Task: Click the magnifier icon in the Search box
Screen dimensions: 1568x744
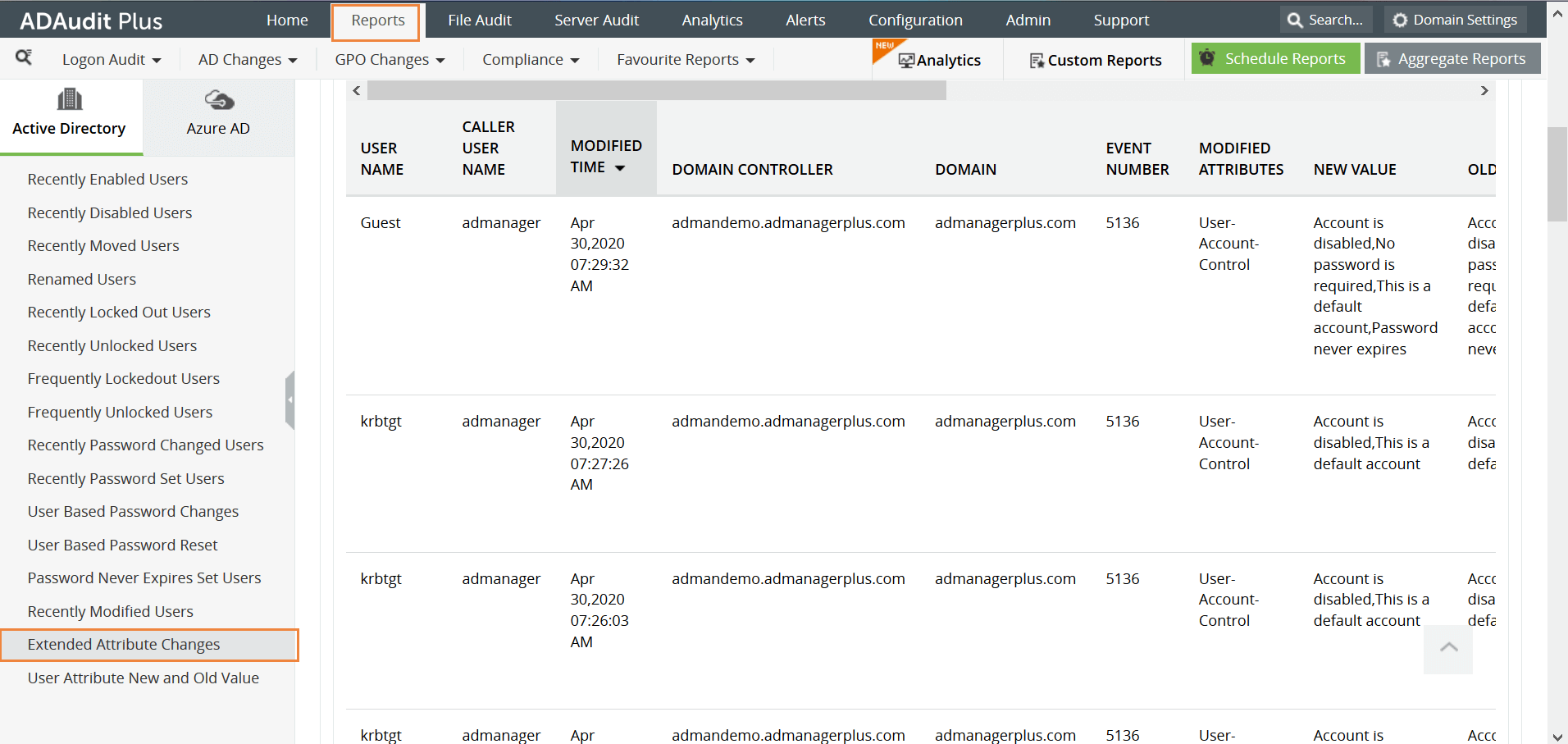Action: click(1295, 20)
